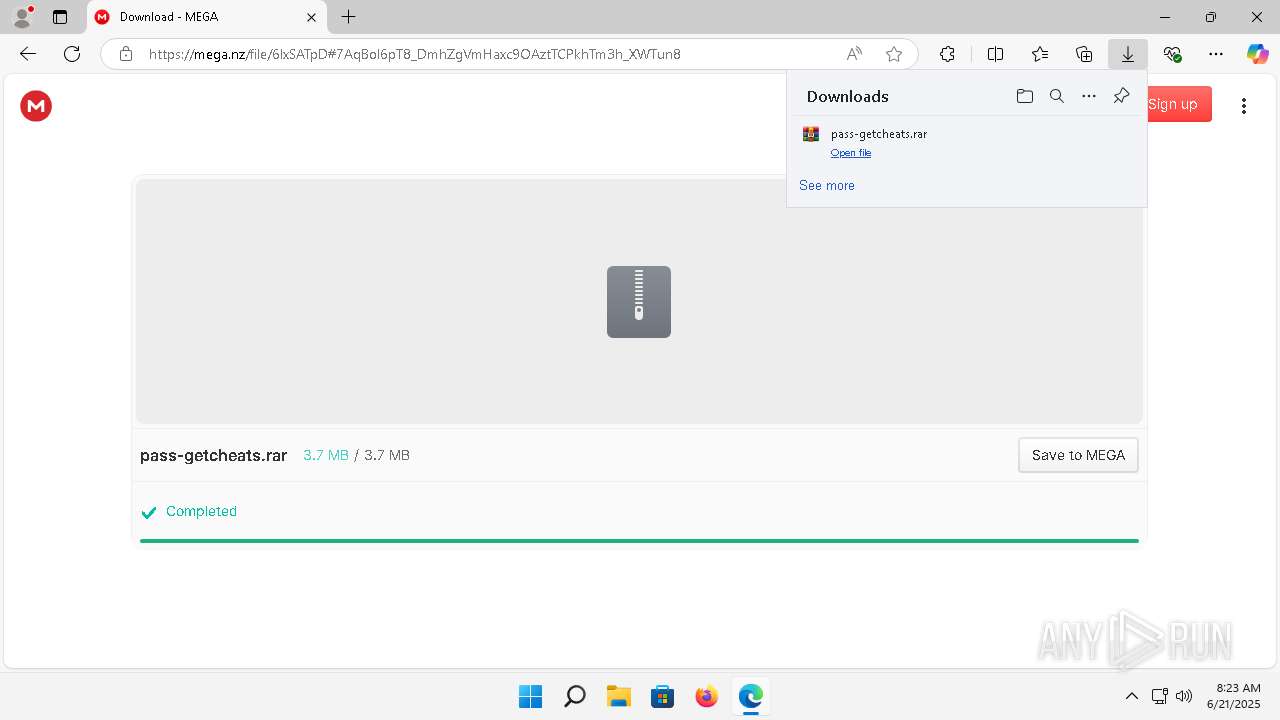Screen dimensions: 1280x720
Task: Toggle the Downloads toolbar button
Action: point(1128,54)
